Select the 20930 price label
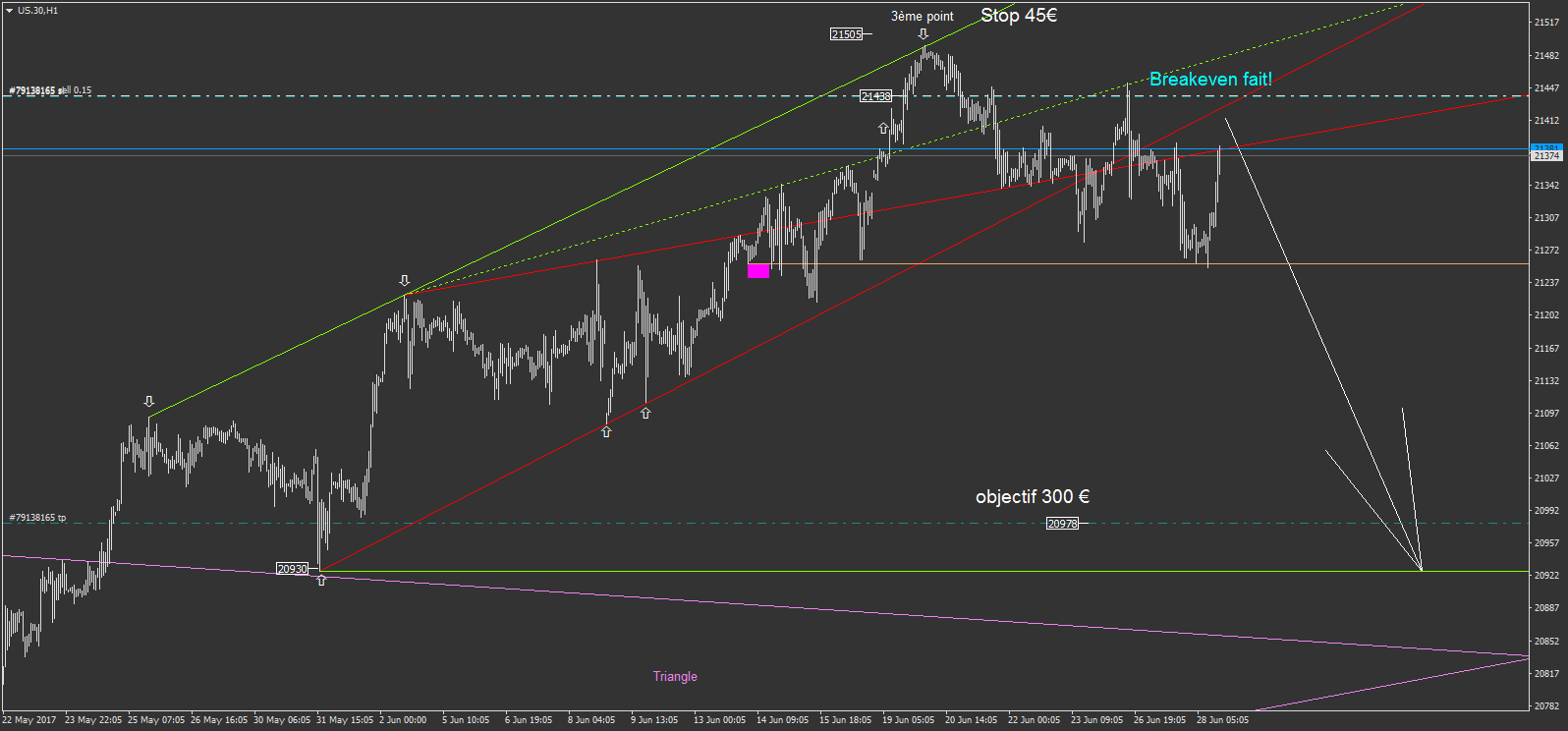Viewport: 1568px width, 731px height. pos(292,569)
